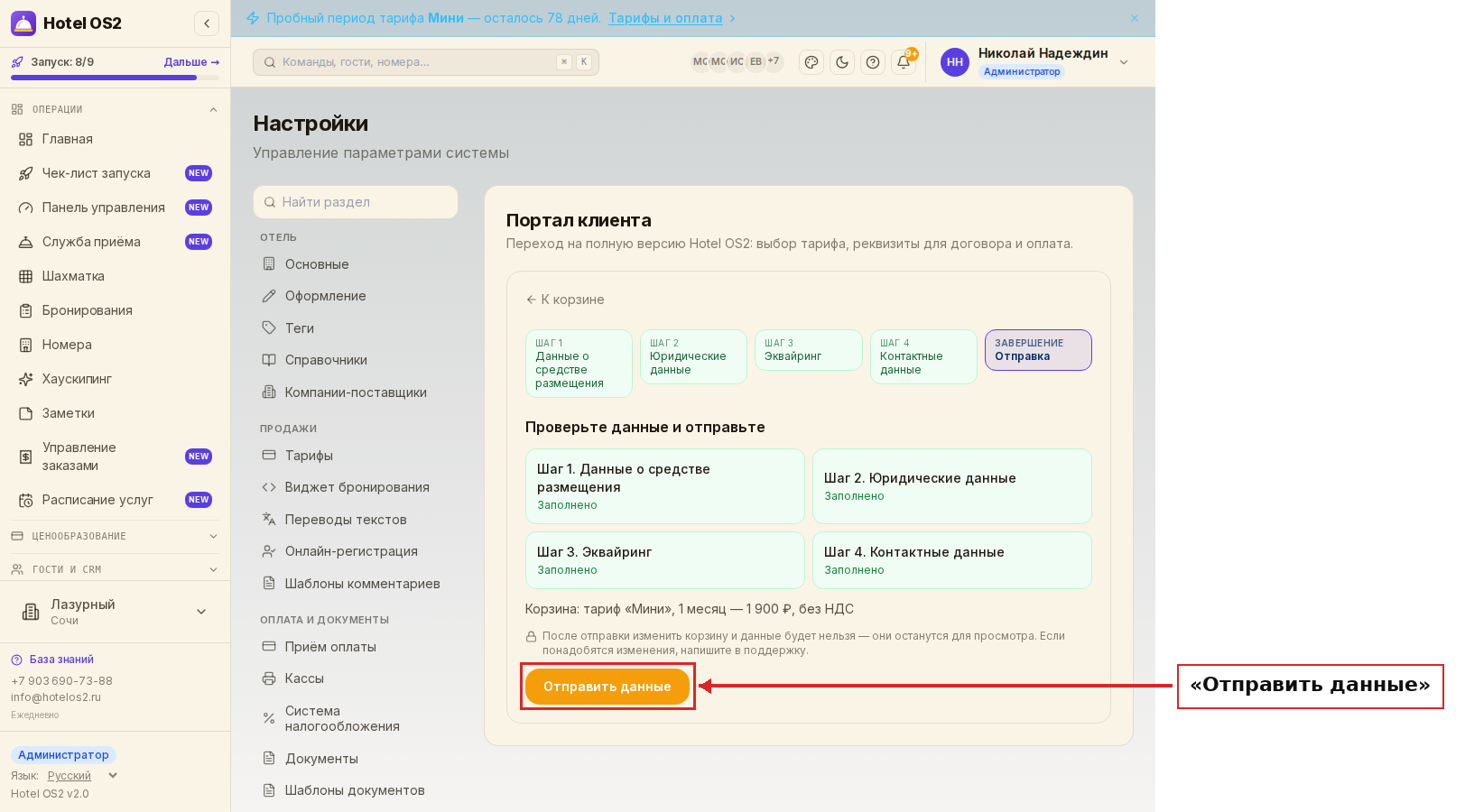Expand the Гости и CRM section
This screenshot has width=1465, height=812.
(x=116, y=569)
